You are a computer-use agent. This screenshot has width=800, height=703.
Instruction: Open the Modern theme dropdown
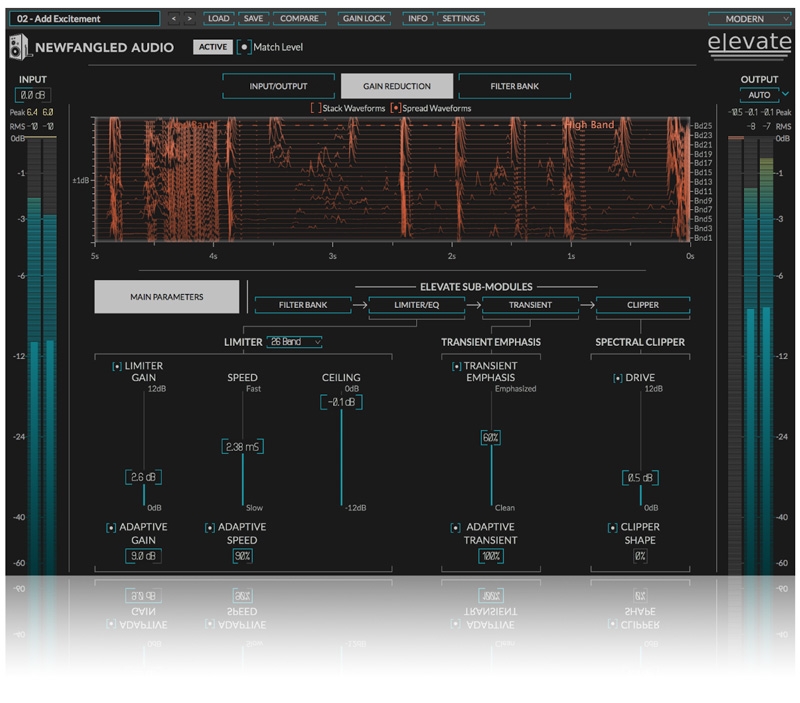[749, 18]
